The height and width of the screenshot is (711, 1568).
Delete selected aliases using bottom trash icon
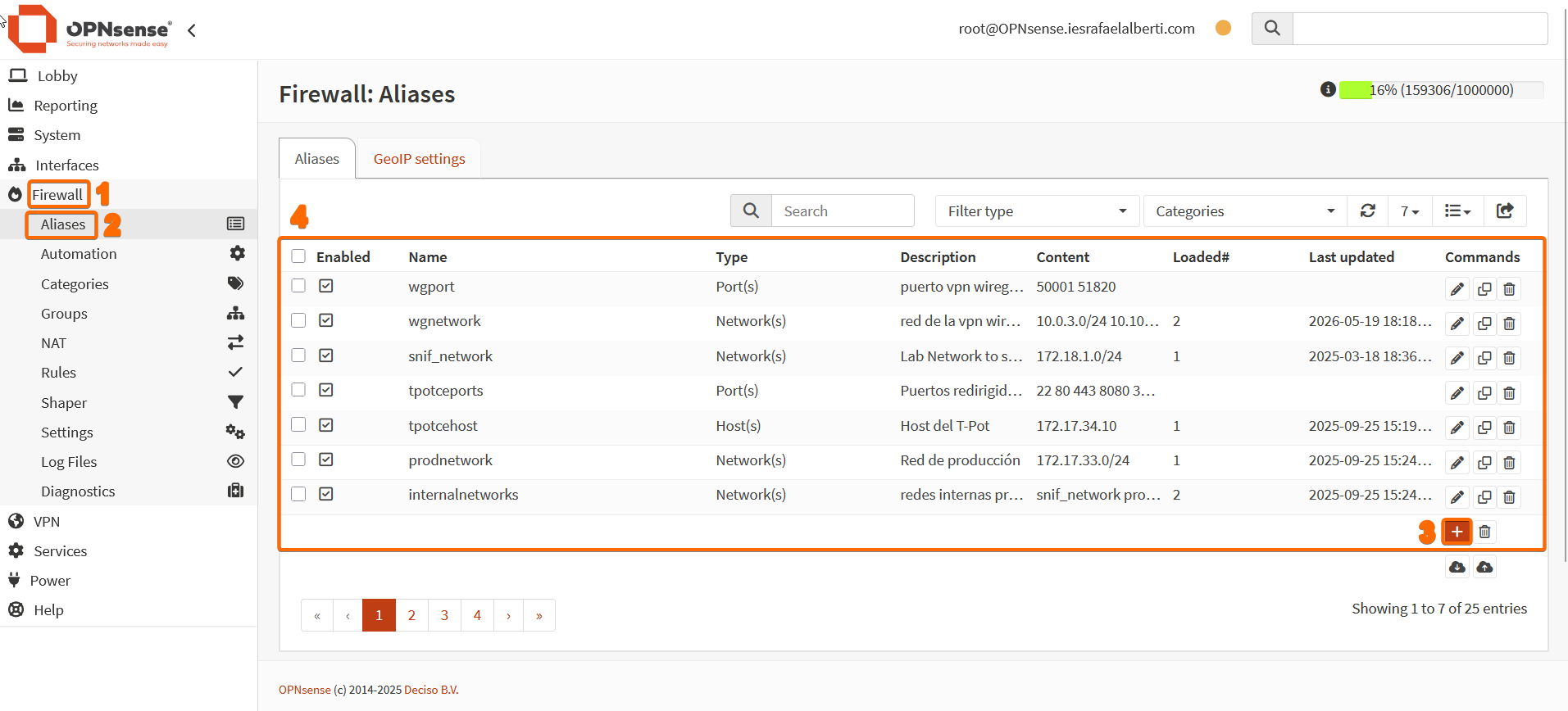[x=1484, y=532]
